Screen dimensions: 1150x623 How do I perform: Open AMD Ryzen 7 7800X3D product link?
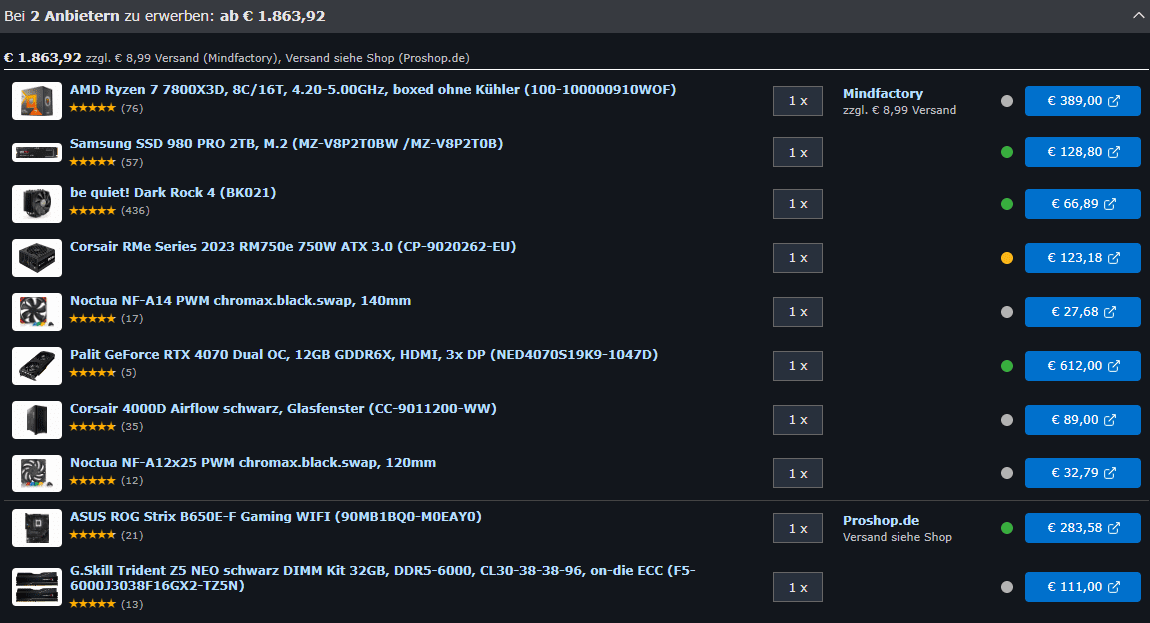click(373, 90)
